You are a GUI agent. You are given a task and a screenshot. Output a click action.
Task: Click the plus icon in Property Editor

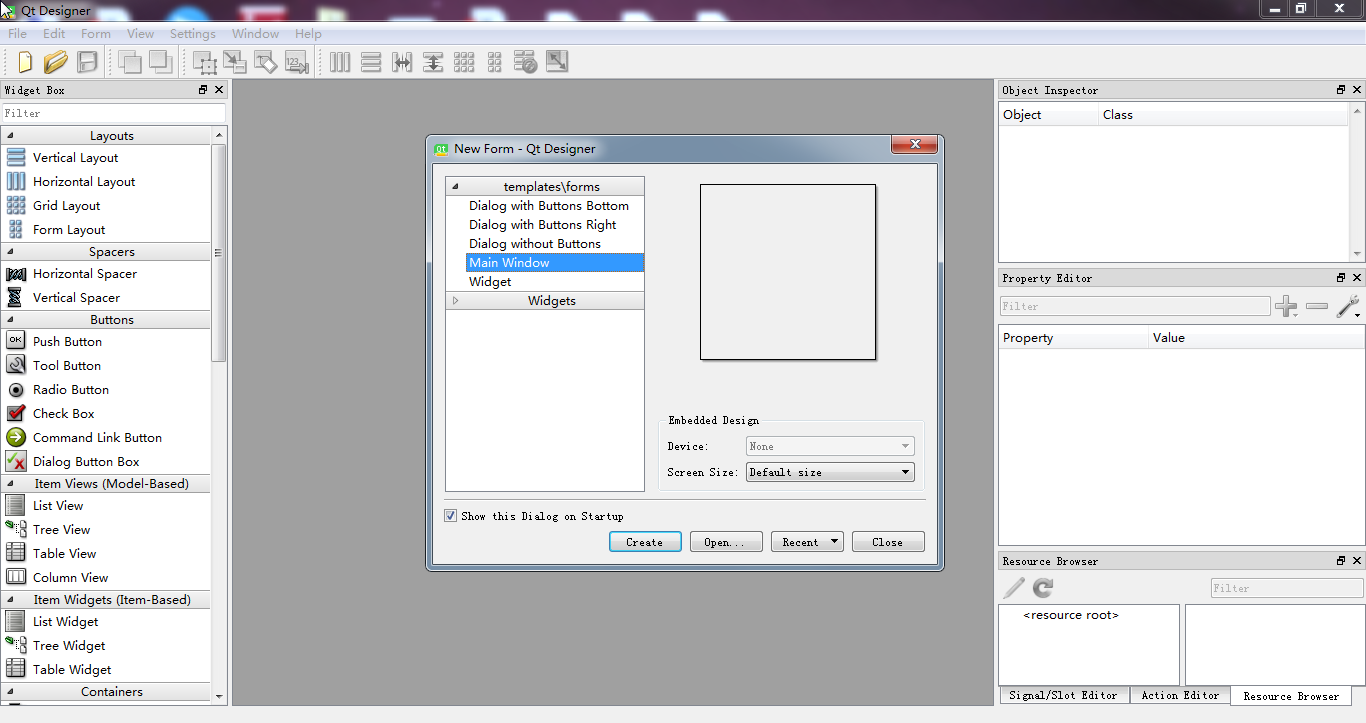tap(1286, 307)
